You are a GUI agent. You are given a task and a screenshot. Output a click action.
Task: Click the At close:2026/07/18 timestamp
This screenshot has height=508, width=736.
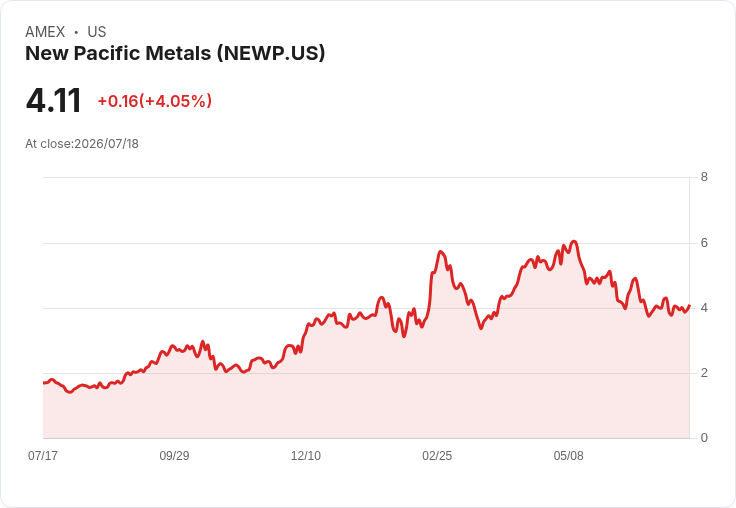tap(82, 144)
